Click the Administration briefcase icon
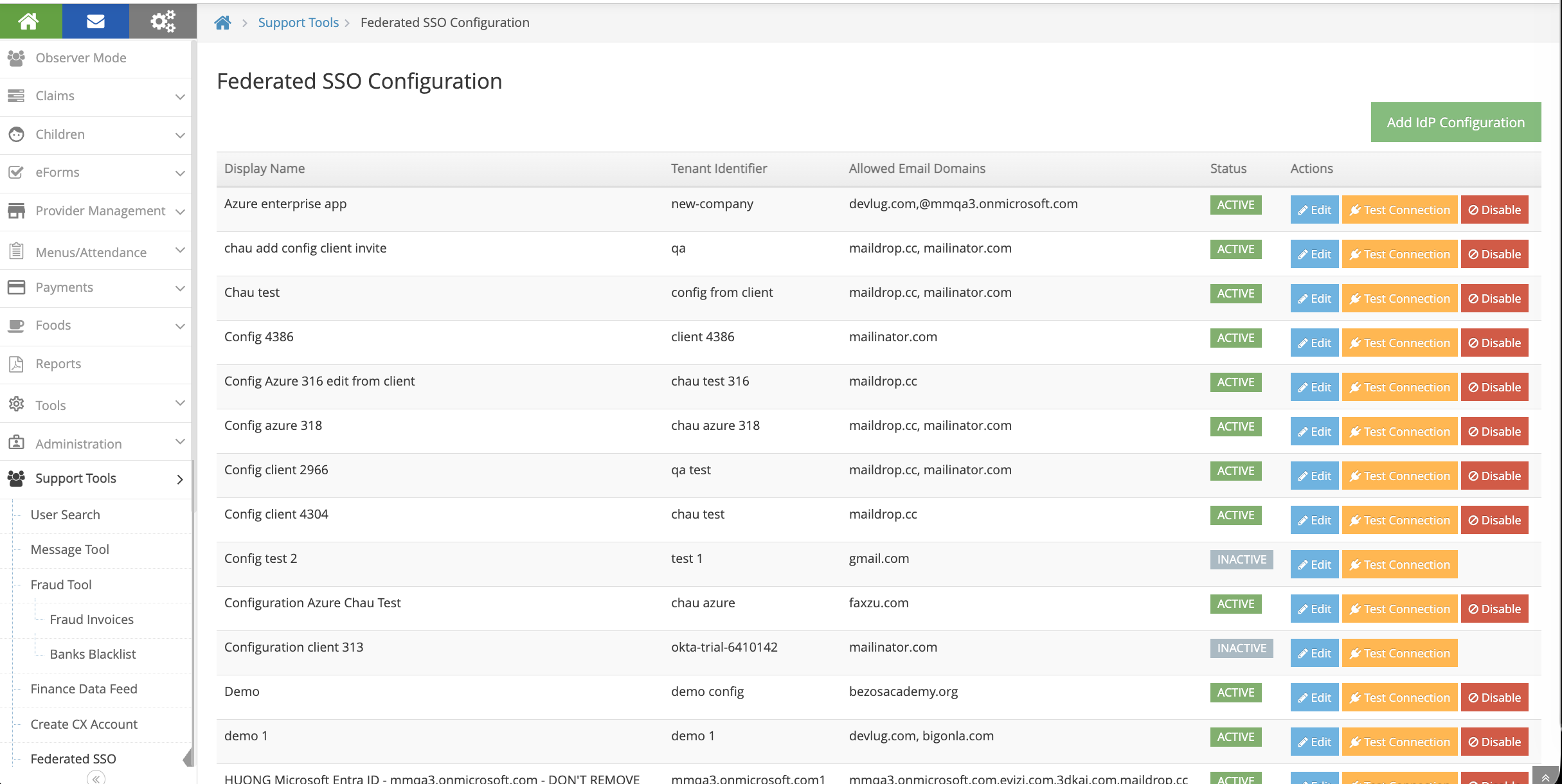Viewport: 1562px width, 784px height. (x=16, y=443)
